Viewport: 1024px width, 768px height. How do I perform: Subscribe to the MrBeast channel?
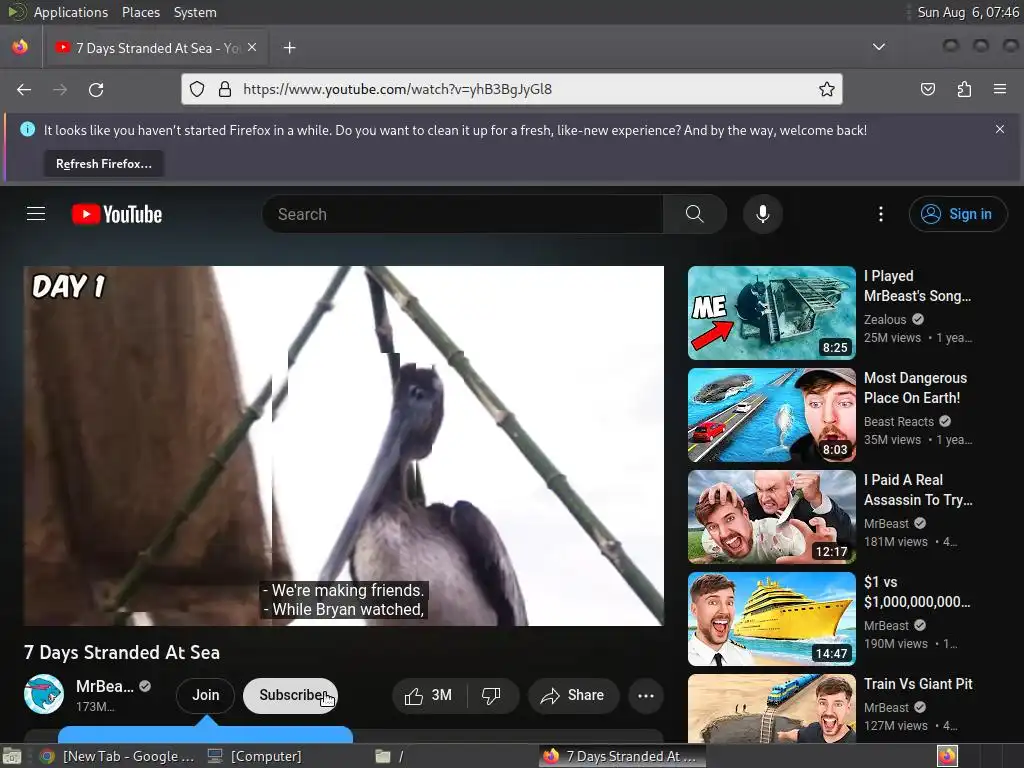pyautogui.click(x=290, y=696)
